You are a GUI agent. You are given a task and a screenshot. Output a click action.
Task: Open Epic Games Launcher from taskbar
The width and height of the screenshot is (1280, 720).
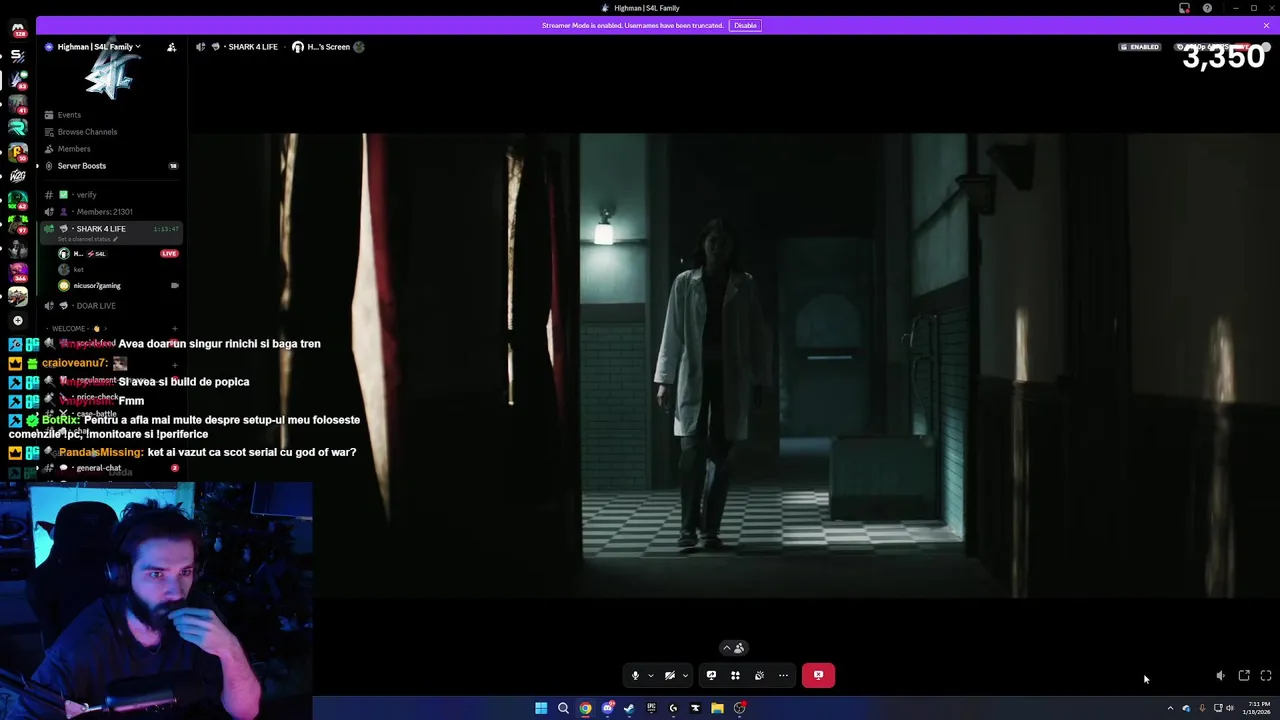(651, 708)
